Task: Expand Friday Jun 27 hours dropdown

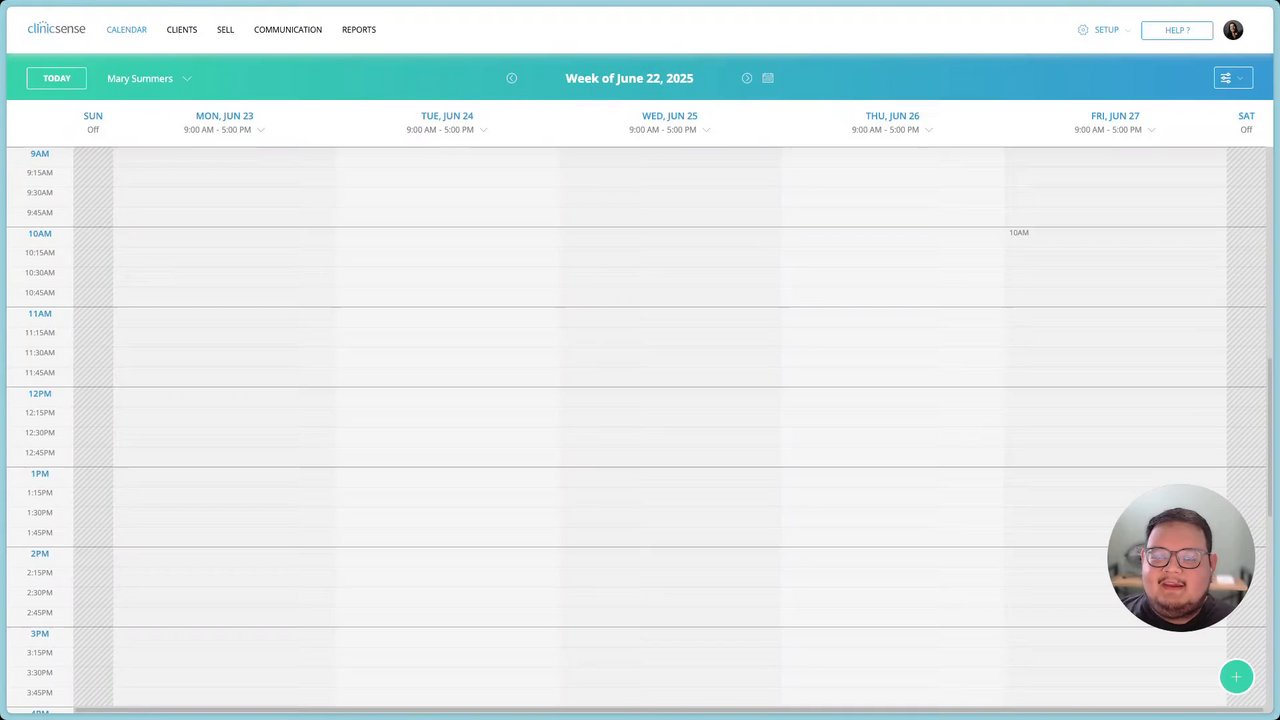Action: pyautogui.click(x=1152, y=130)
